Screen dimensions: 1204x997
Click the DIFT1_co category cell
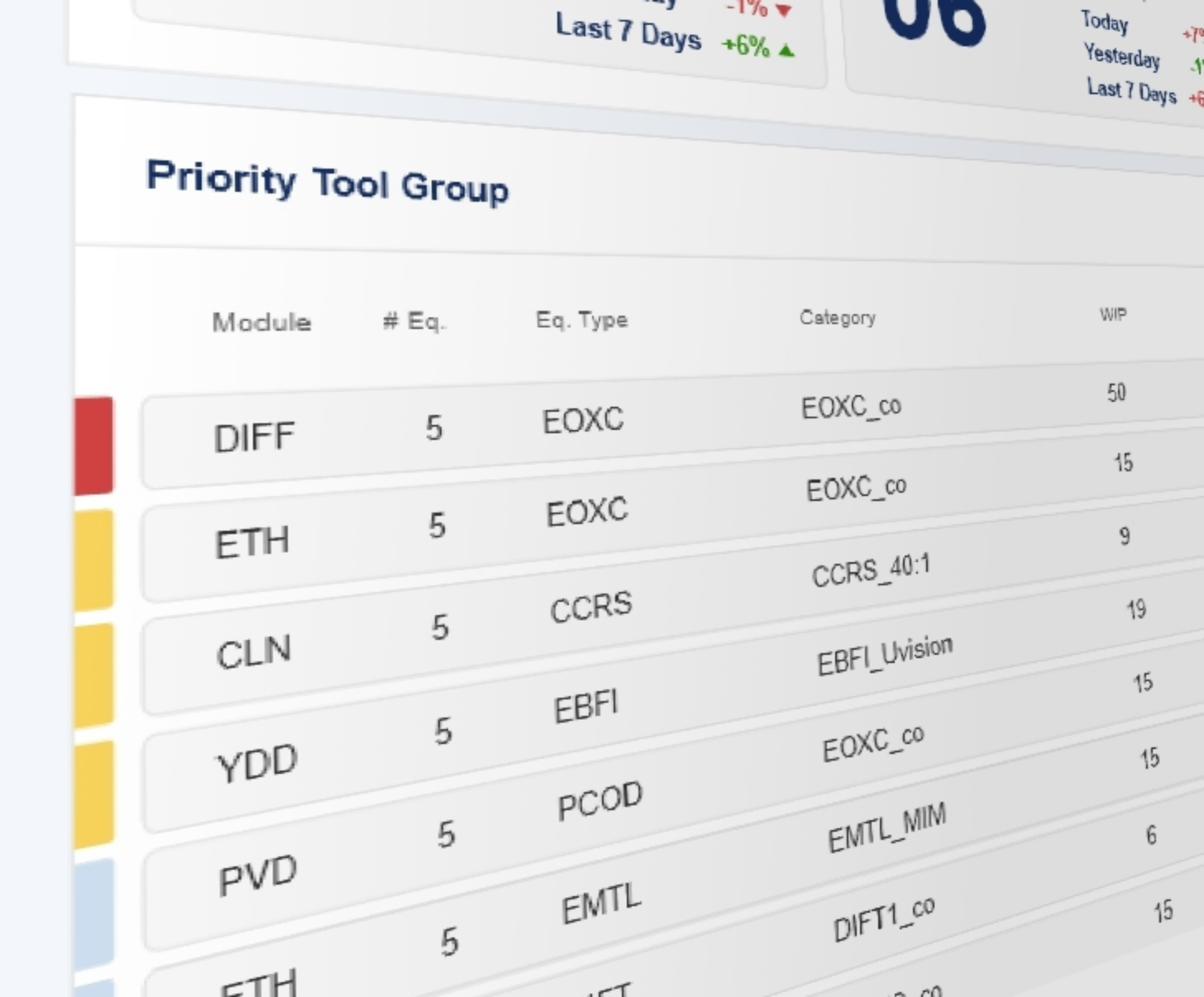tap(883, 918)
